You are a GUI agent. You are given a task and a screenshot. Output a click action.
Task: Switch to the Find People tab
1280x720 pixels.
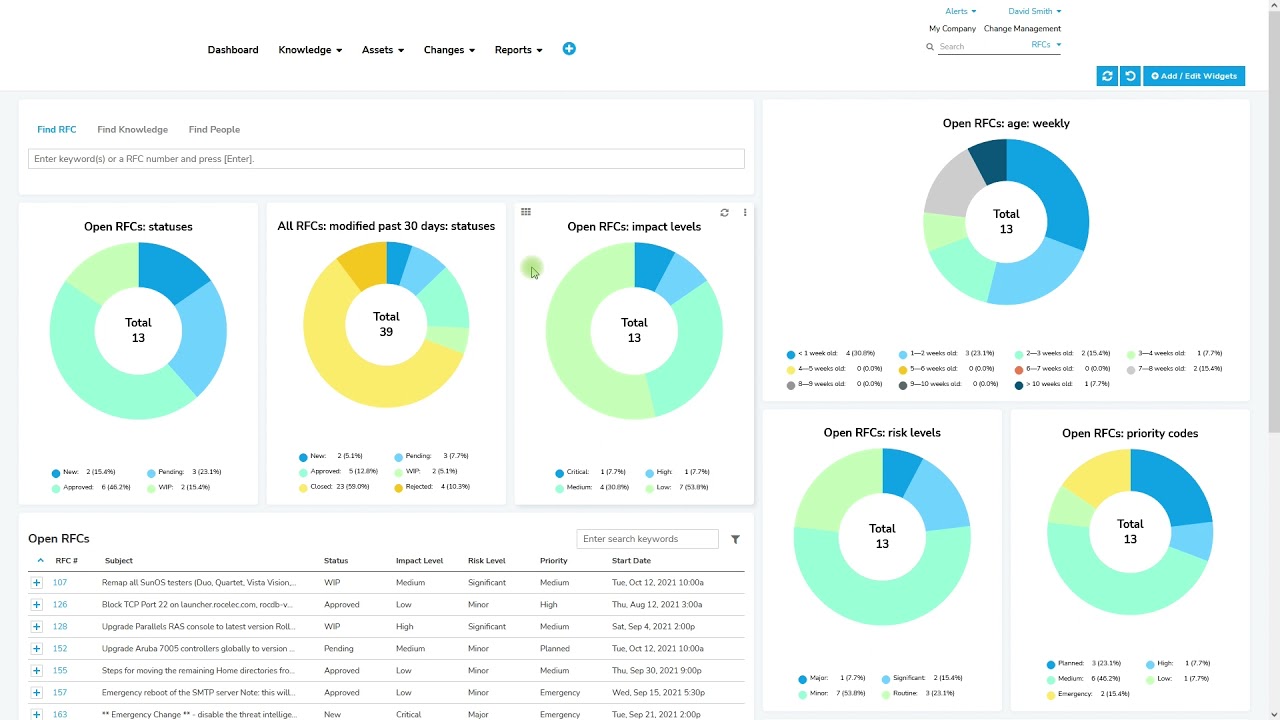click(214, 130)
